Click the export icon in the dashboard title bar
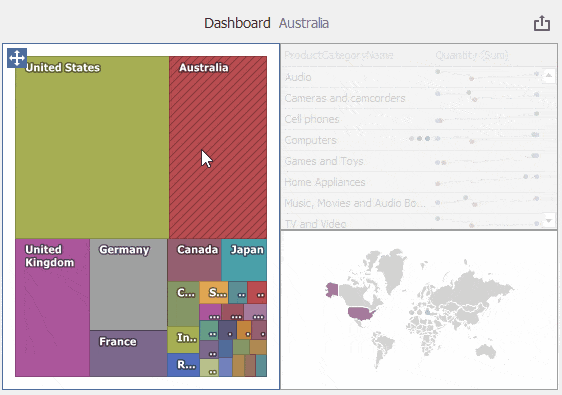562x395 pixels. [542, 23]
